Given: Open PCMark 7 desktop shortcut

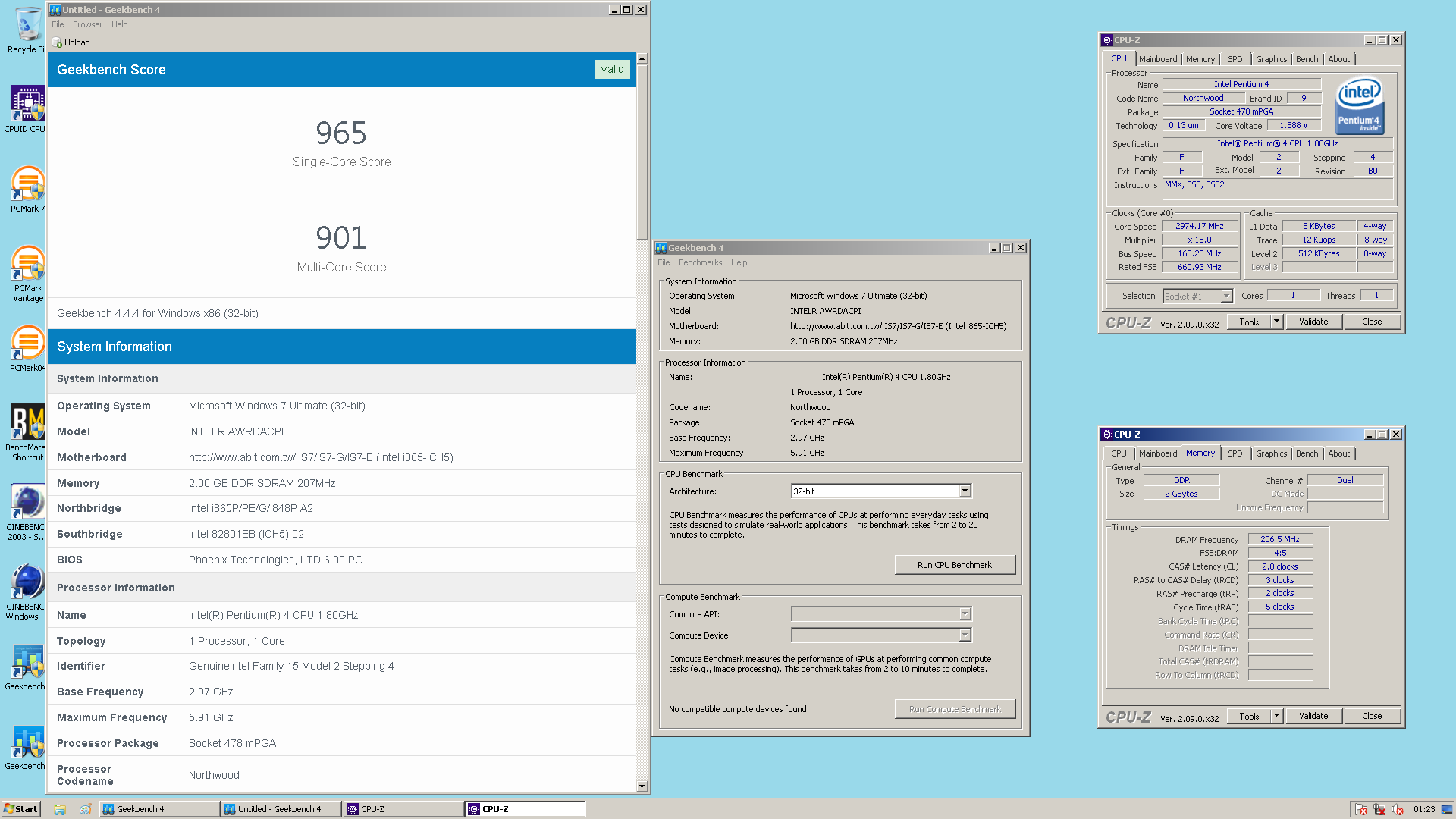Looking at the screenshot, I should (27, 190).
